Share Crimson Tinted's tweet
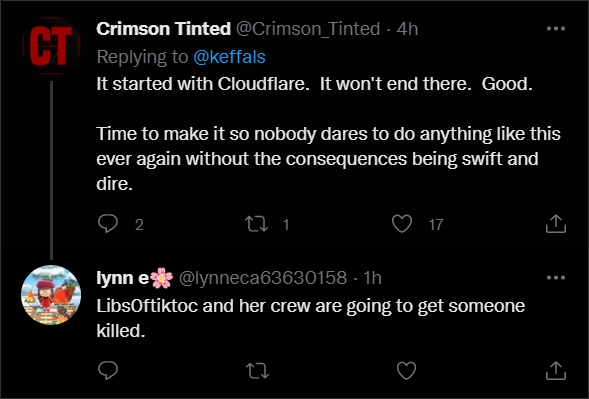589x399 pixels. 556,224
